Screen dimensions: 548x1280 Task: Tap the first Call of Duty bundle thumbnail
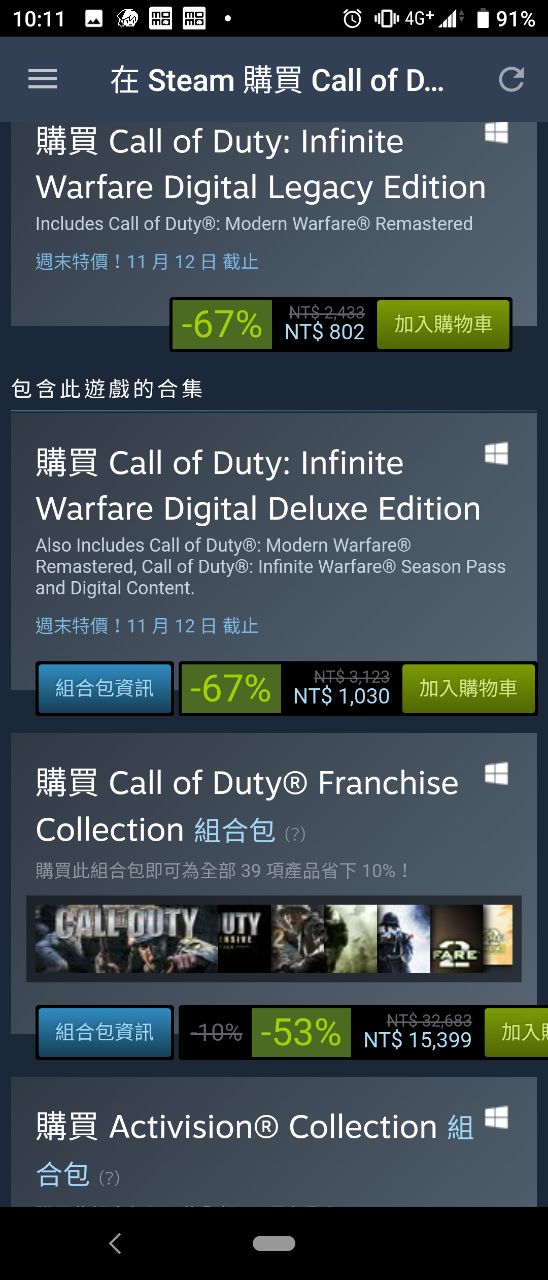pyautogui.click(x=126, y=939)
